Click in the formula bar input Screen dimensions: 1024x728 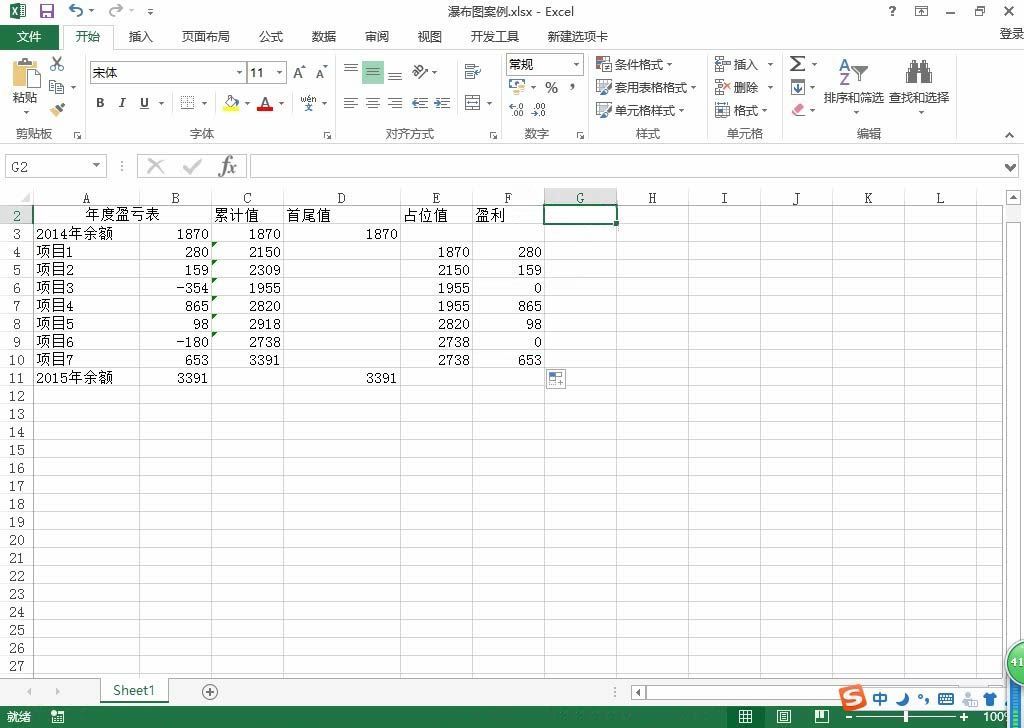pyautogui.click(x=625, y=166)
